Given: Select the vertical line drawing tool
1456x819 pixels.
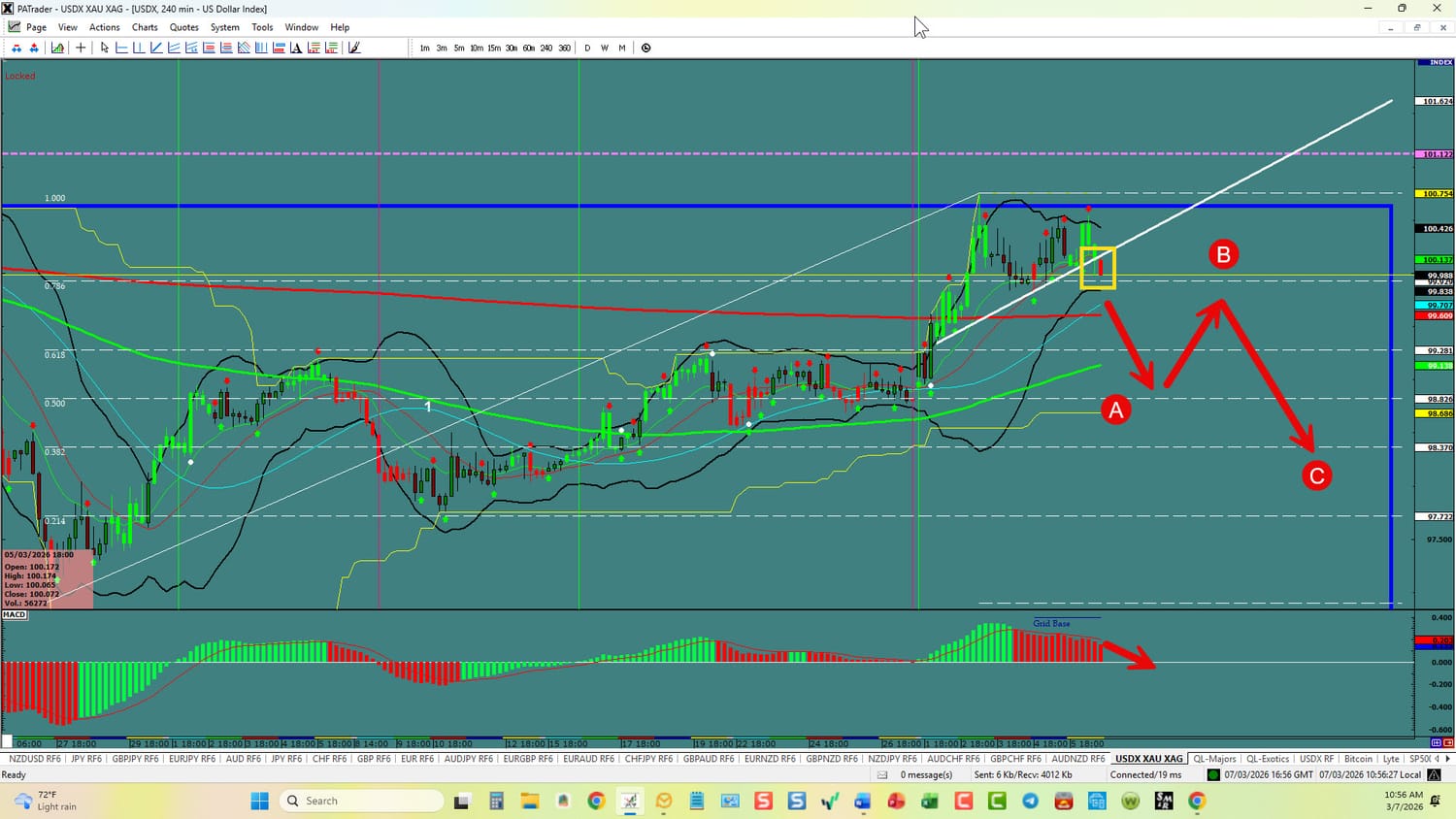Looking at the screenshot, I should point(139,48).
